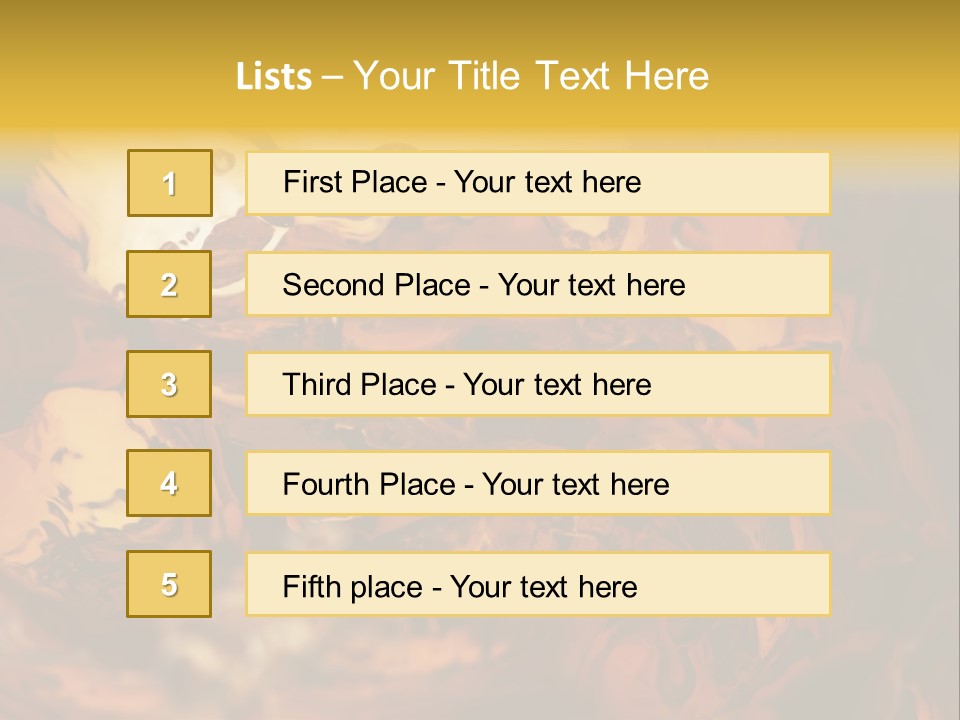Click the slide title text
The width and height of the screenshot is (960, 720).
click(472, 76)
